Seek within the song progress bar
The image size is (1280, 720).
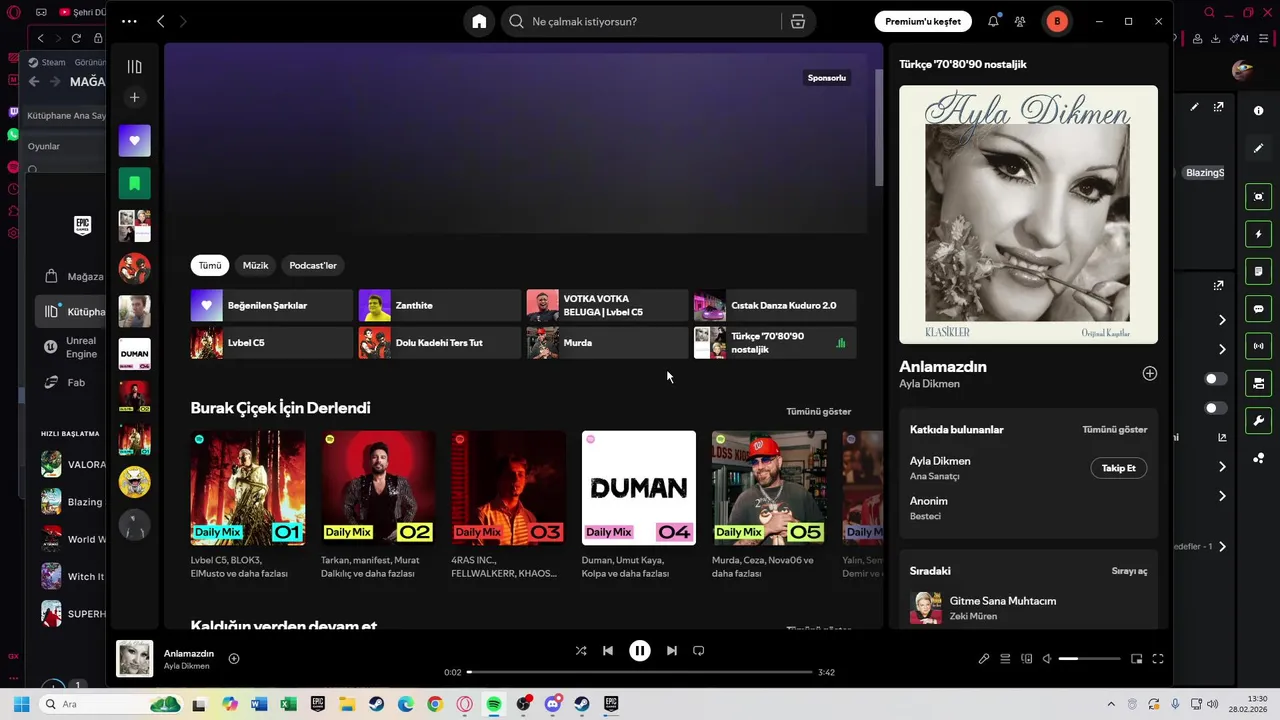639,672
